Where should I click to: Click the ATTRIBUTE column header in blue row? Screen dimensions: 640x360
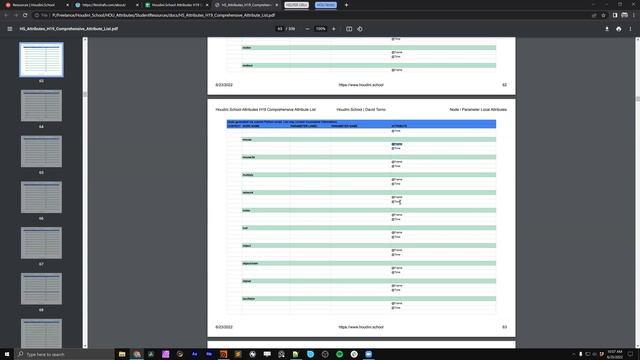(399, 126)
